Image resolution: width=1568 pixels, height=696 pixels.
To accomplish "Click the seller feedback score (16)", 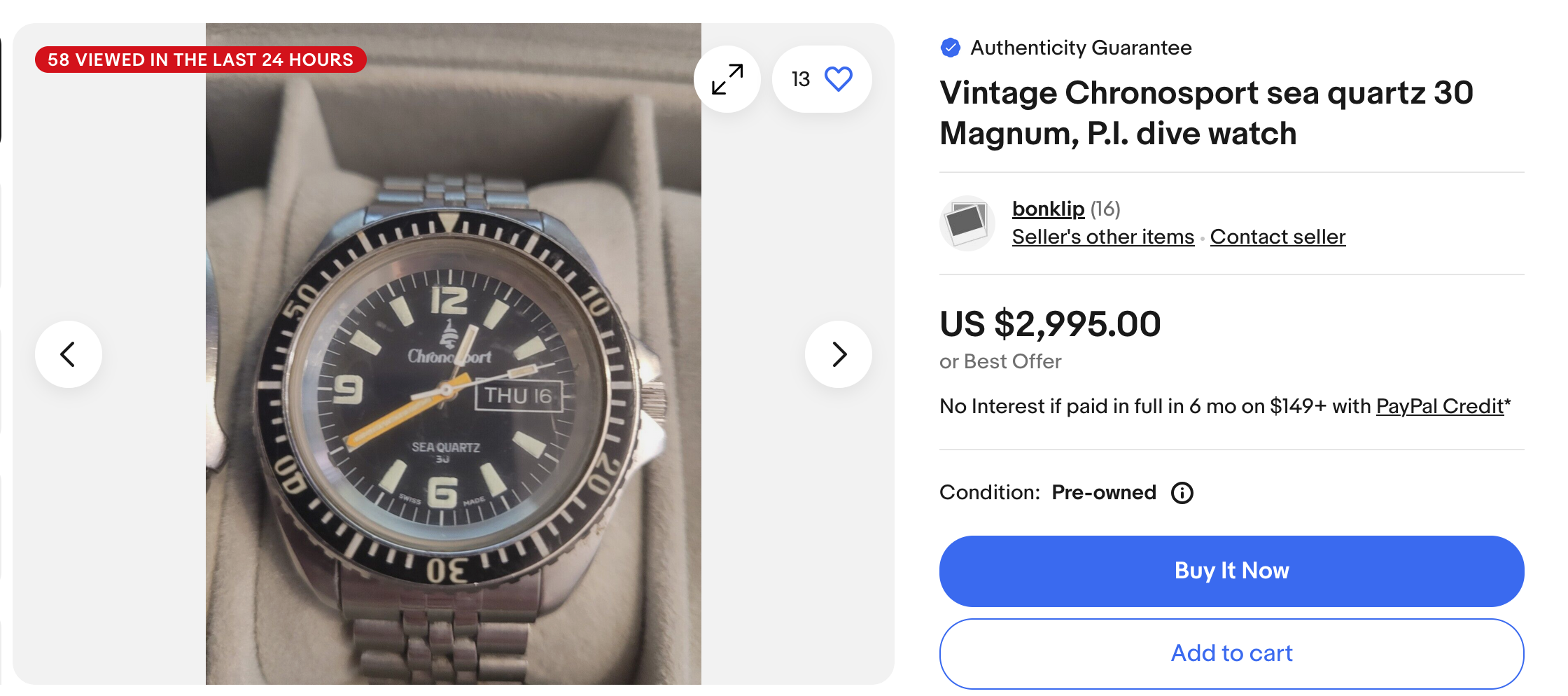I will click(x=1105, y=209).
